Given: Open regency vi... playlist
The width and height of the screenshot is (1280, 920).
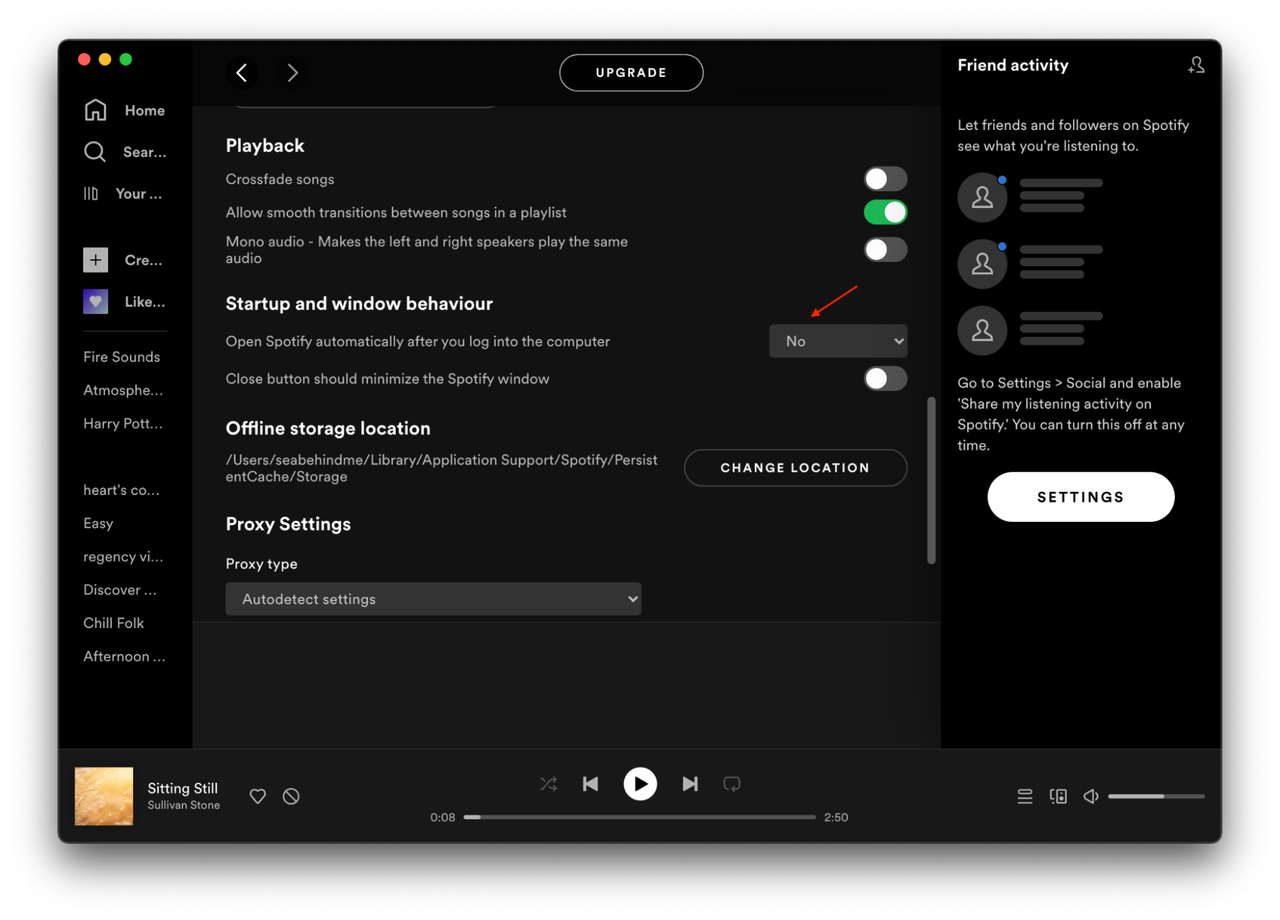Looking at the screenshot, I should coord(123,556).
